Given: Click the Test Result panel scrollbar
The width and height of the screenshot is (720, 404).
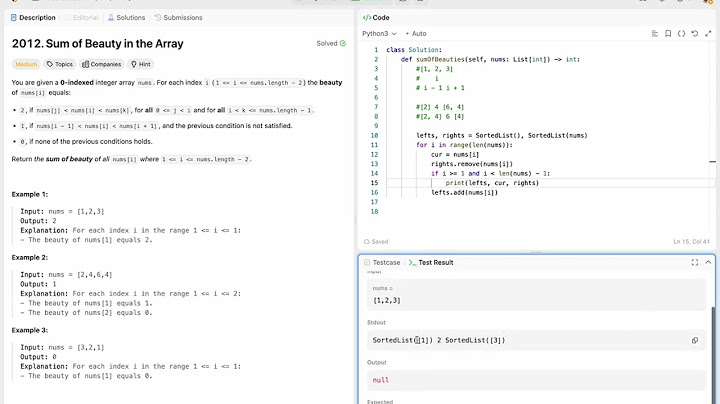Looking at the screenshot, I should pos(713,354).
